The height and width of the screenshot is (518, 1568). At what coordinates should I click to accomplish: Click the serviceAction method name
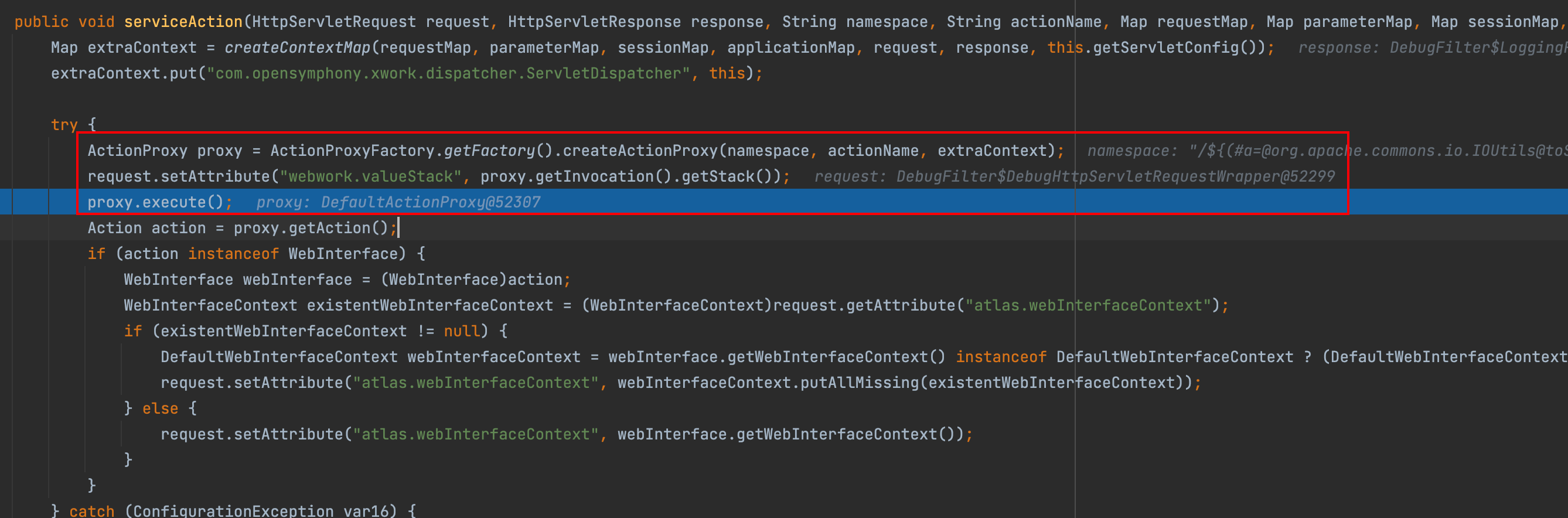pos(183,22)
